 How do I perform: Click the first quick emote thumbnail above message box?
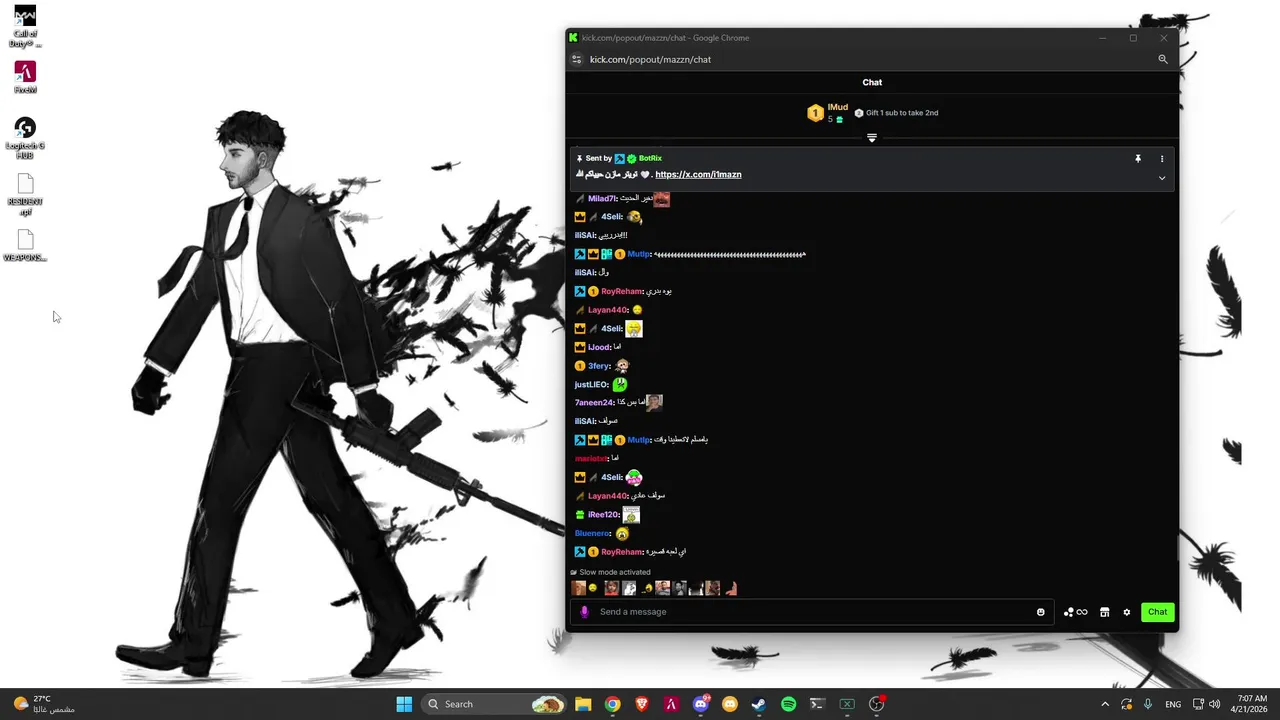tap(578, 588)
